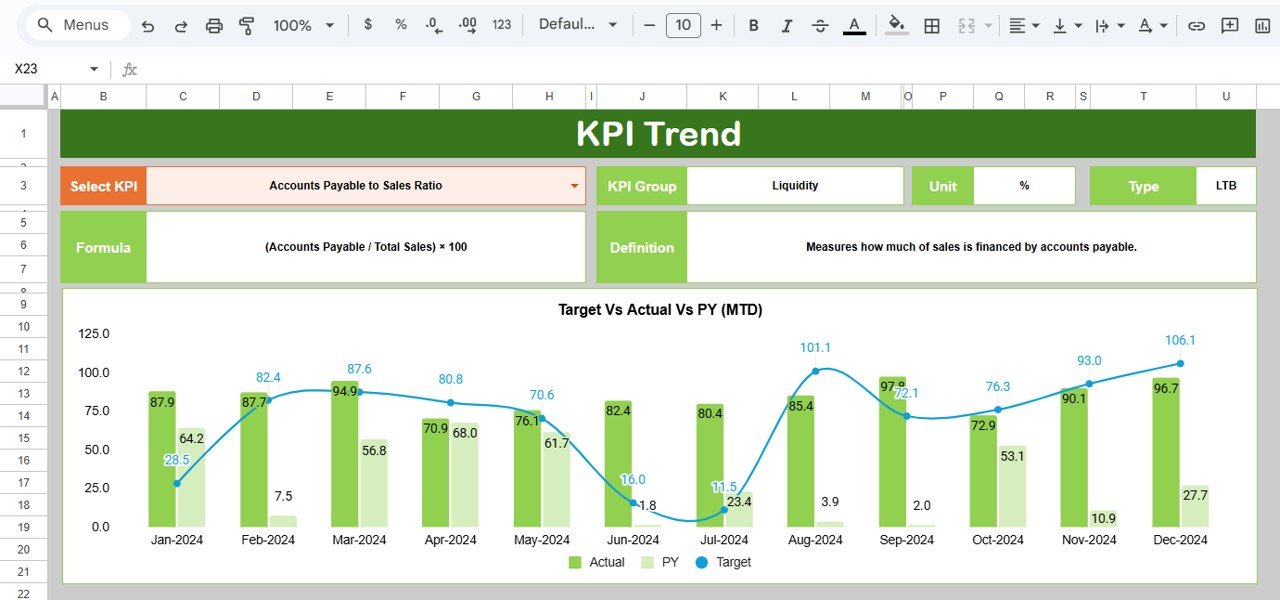Format value as percent
Image resolution: width=1280 pixels, height=600 pixels.
[400, 25]
